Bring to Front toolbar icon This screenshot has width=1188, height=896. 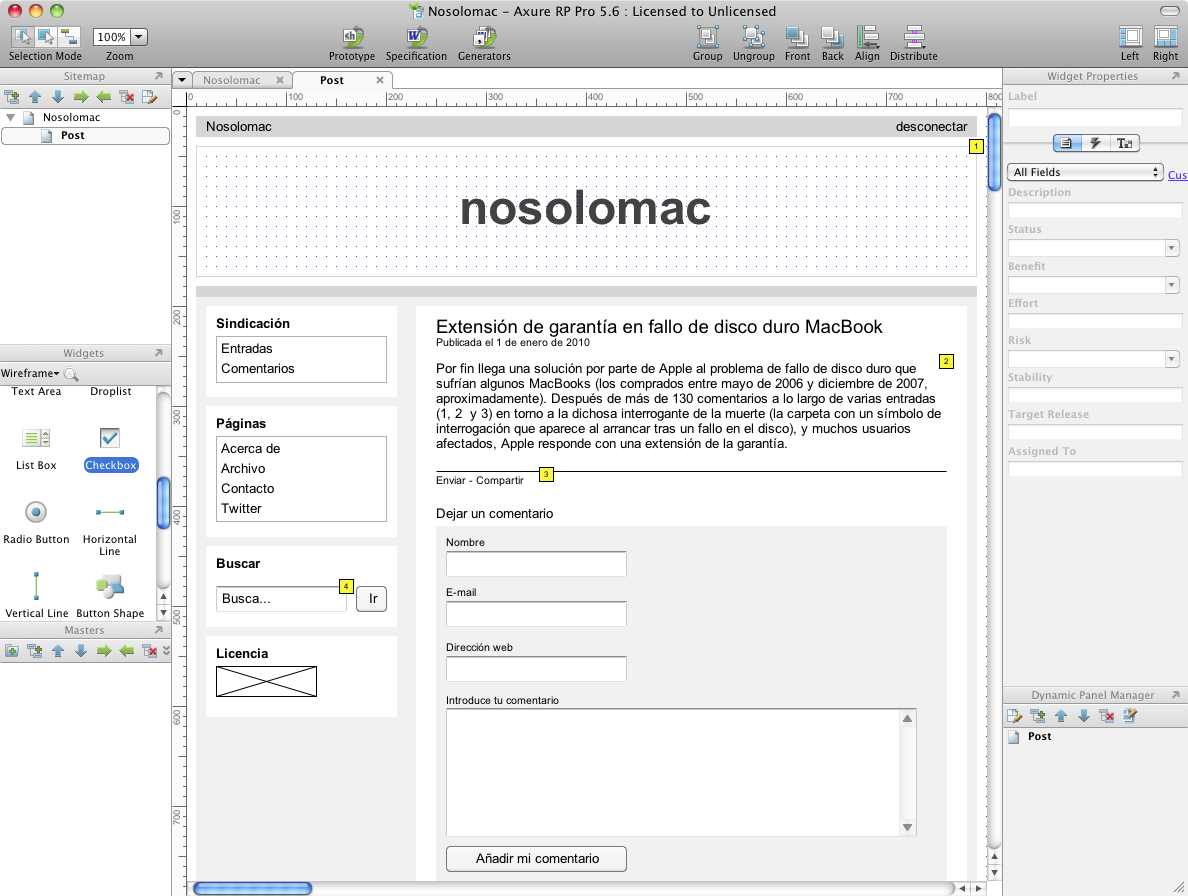(x=797, y=37)
